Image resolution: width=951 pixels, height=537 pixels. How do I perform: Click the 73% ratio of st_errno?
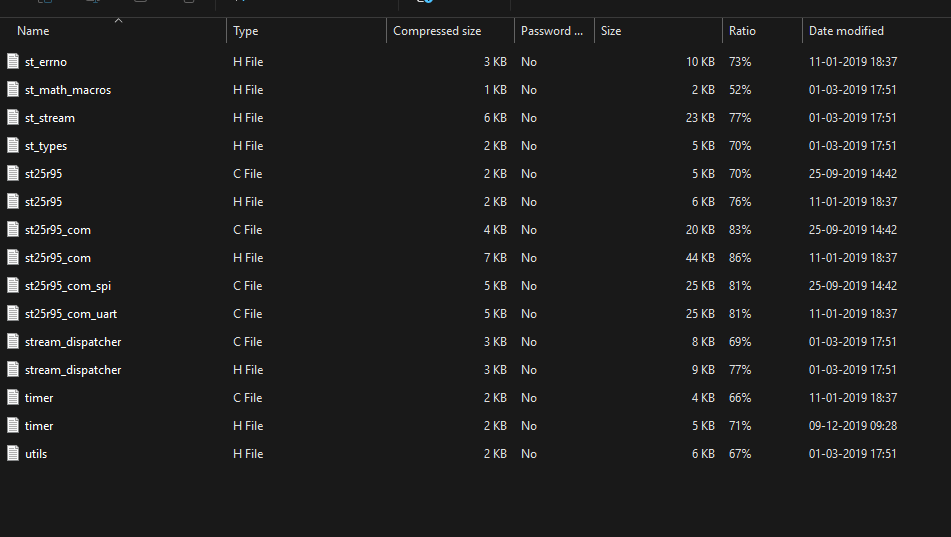point(740,62)
